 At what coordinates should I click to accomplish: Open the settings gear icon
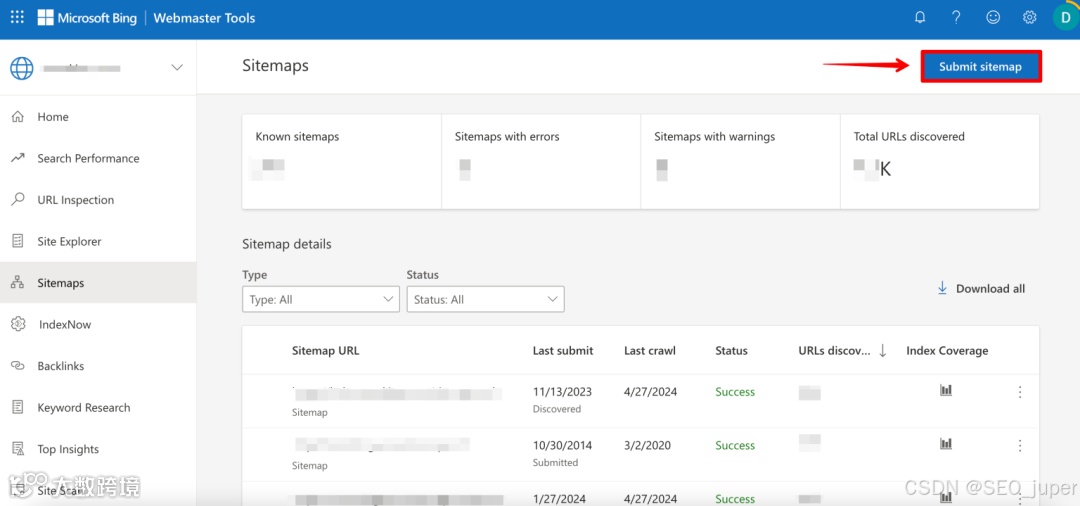pyautogui.click(x=1029, y=18)
